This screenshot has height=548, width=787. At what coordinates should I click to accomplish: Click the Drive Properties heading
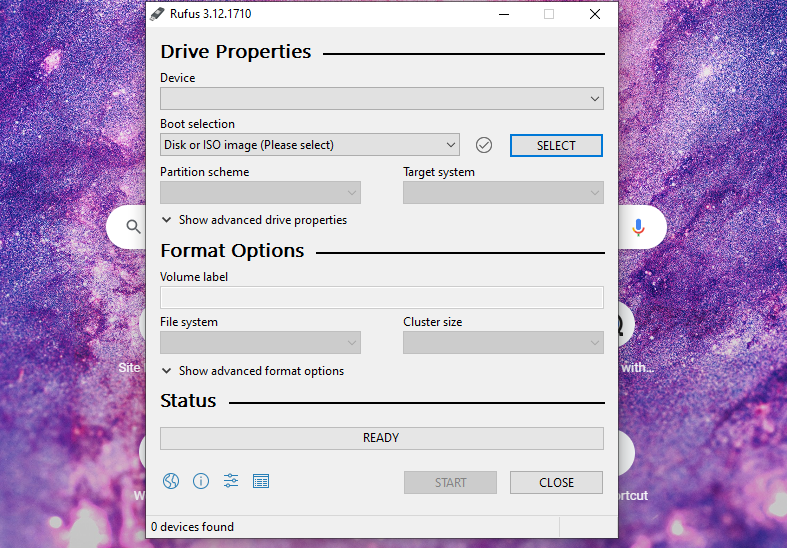pyautogui.click(x=235, y=52)
